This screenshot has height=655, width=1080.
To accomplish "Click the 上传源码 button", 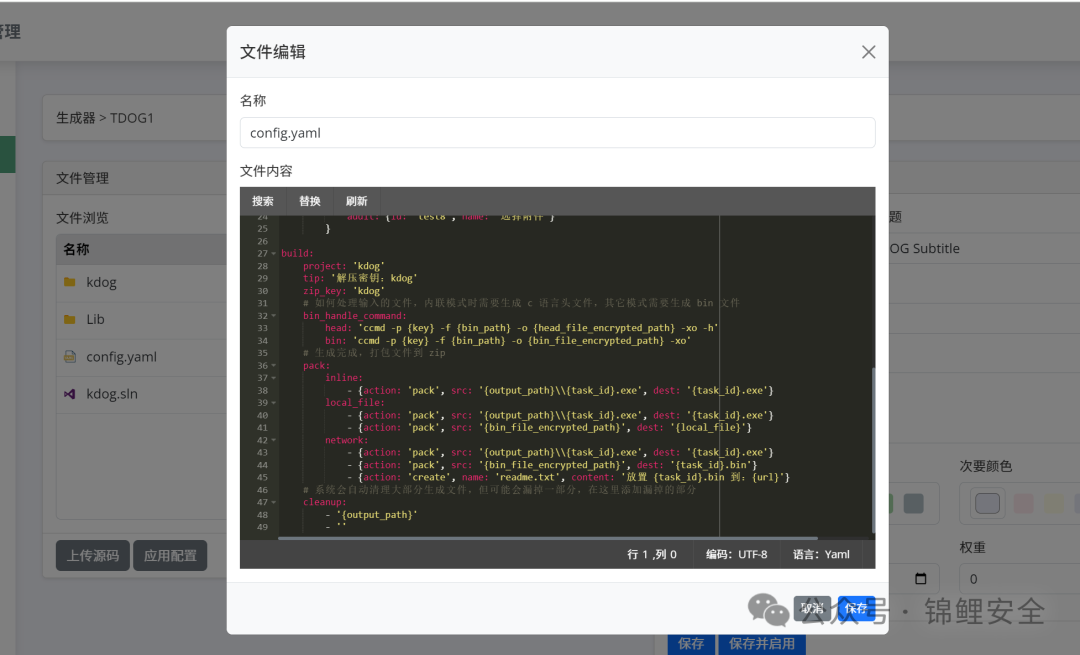I will (x=93, y=556).
